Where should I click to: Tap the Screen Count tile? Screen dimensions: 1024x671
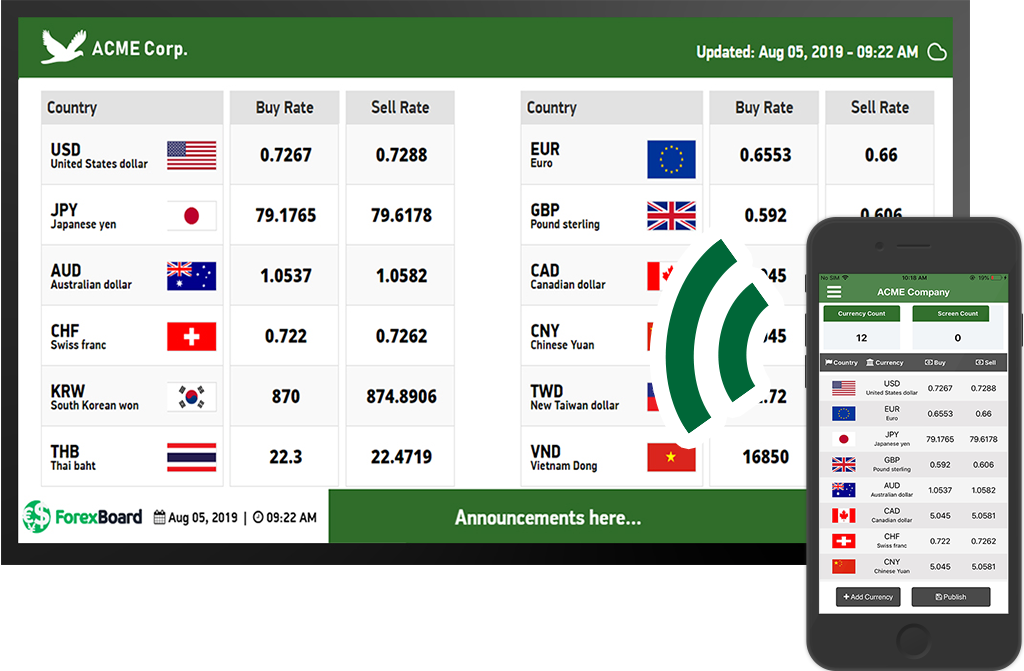(957, 327)
